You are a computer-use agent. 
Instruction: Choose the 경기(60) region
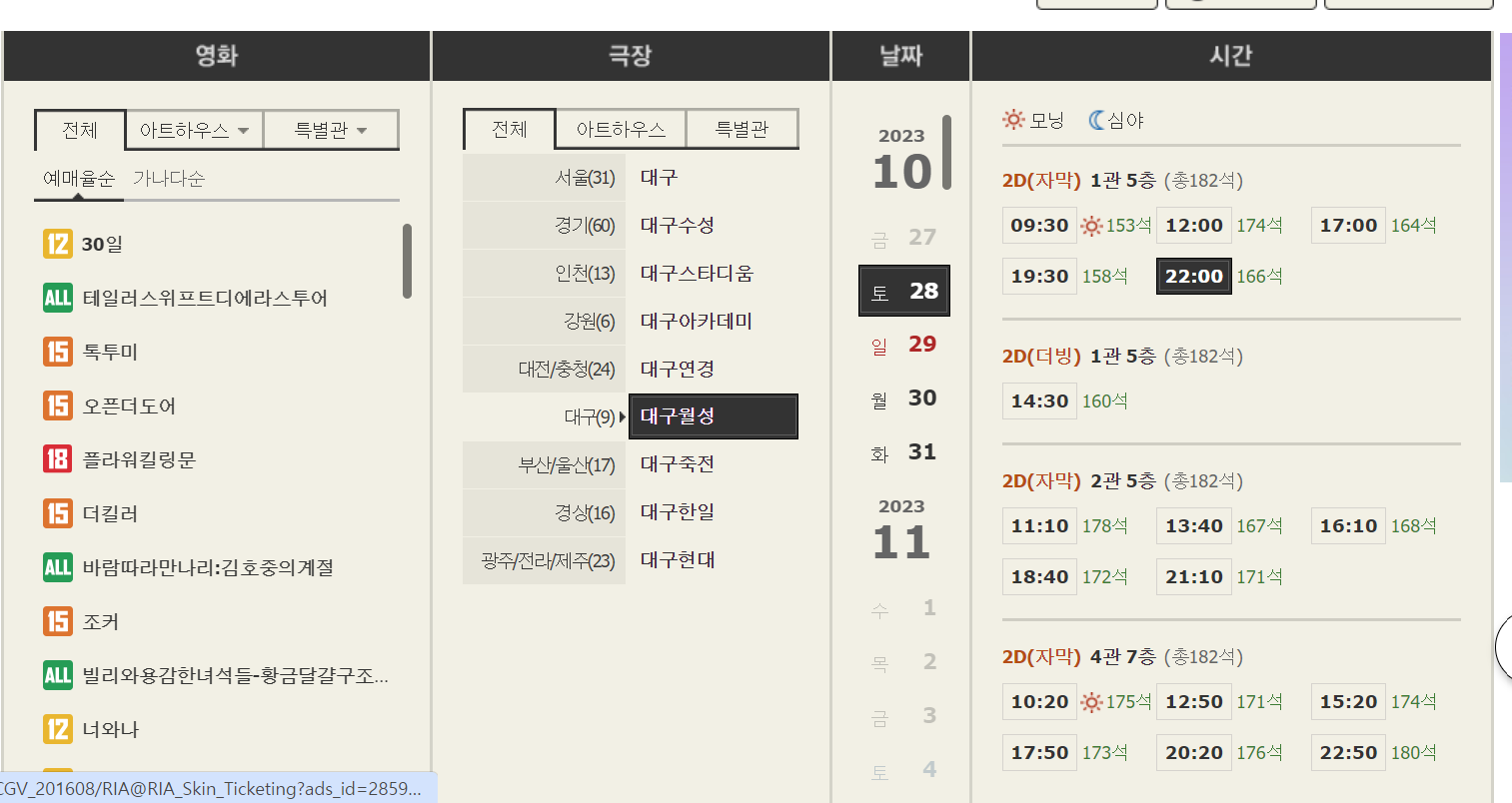[x=544, y=226]
